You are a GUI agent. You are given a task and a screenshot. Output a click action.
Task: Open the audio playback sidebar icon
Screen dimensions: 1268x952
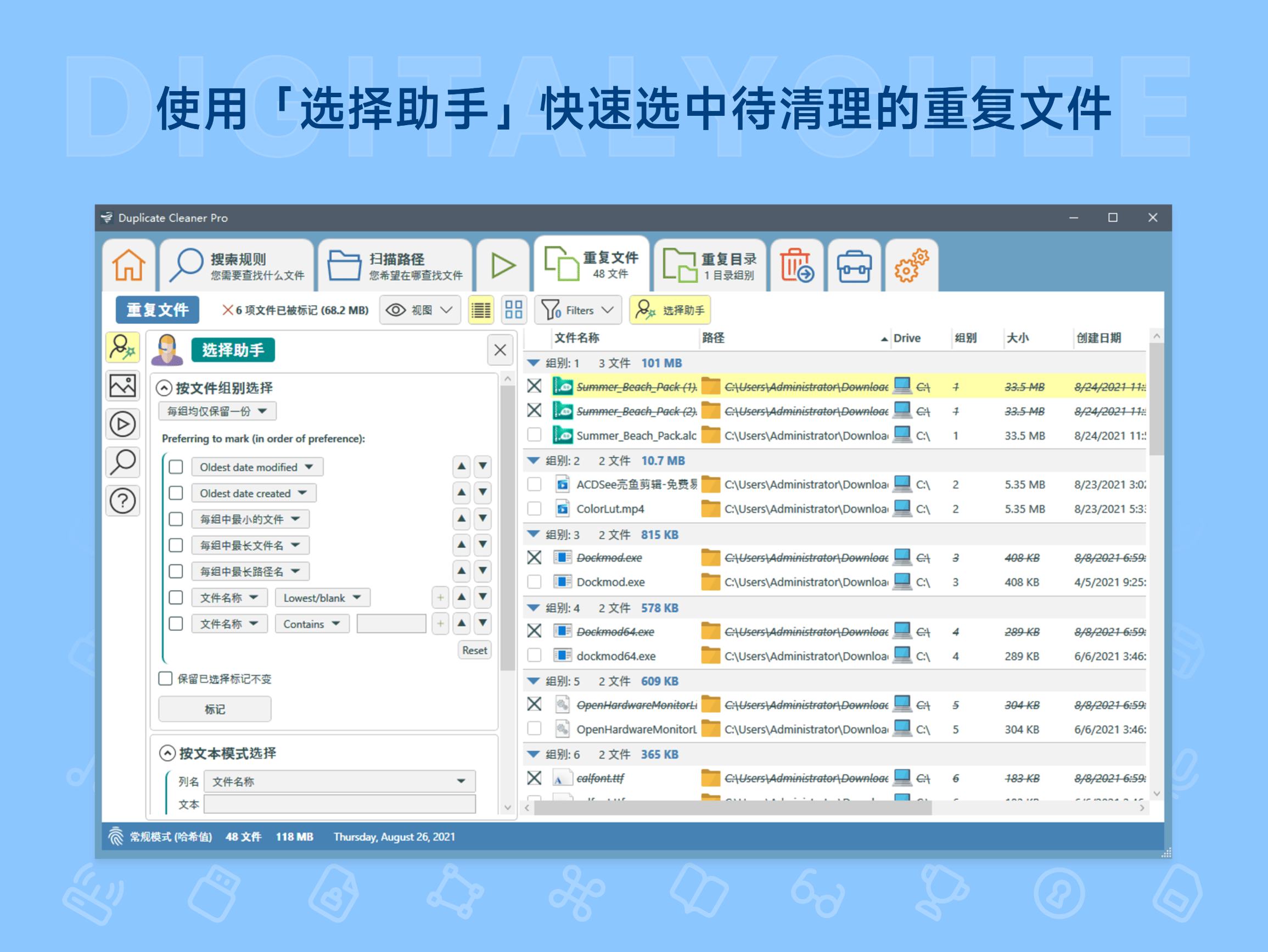click(x=122, y=424)
